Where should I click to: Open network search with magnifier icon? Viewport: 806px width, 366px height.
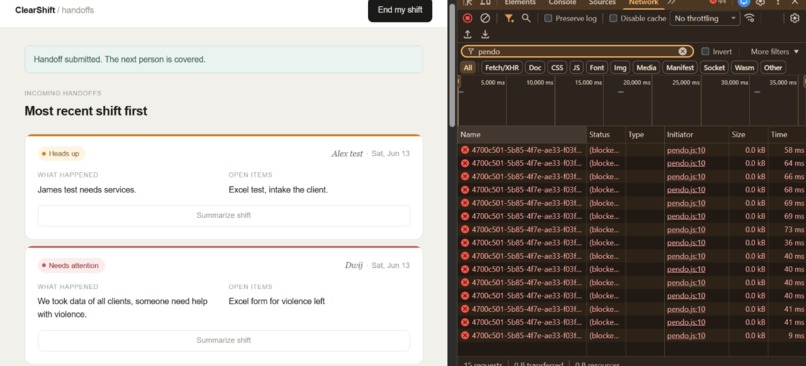pos(526,19)
